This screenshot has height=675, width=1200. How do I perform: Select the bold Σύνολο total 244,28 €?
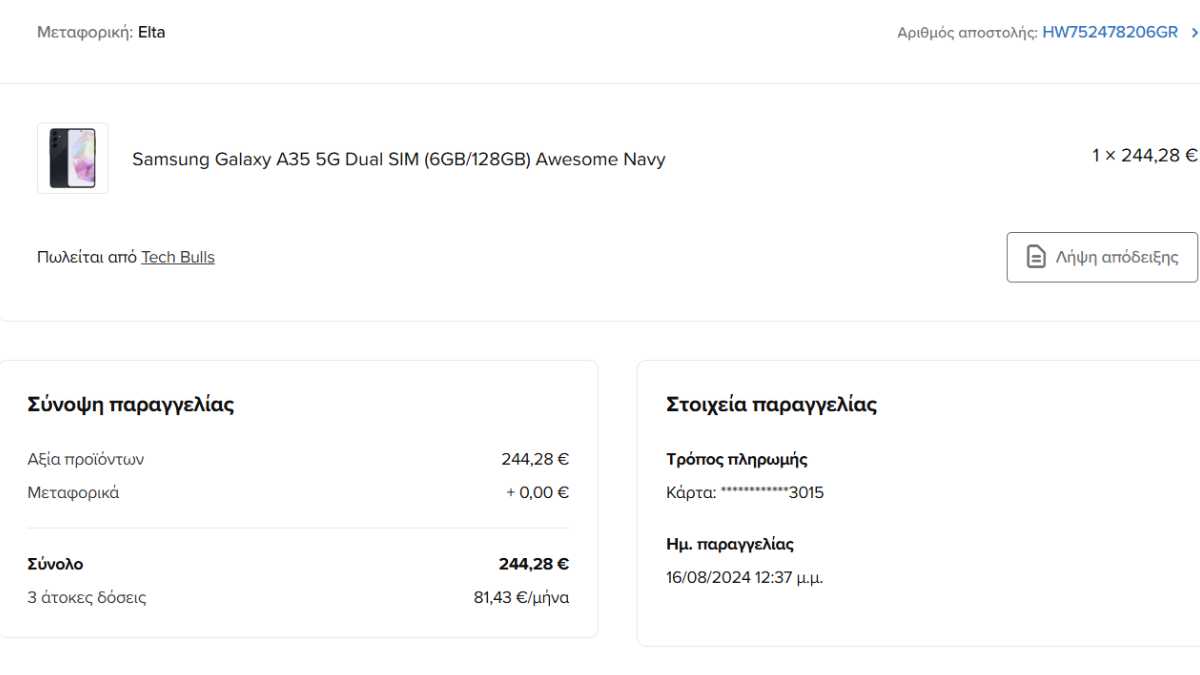(534, 564)
